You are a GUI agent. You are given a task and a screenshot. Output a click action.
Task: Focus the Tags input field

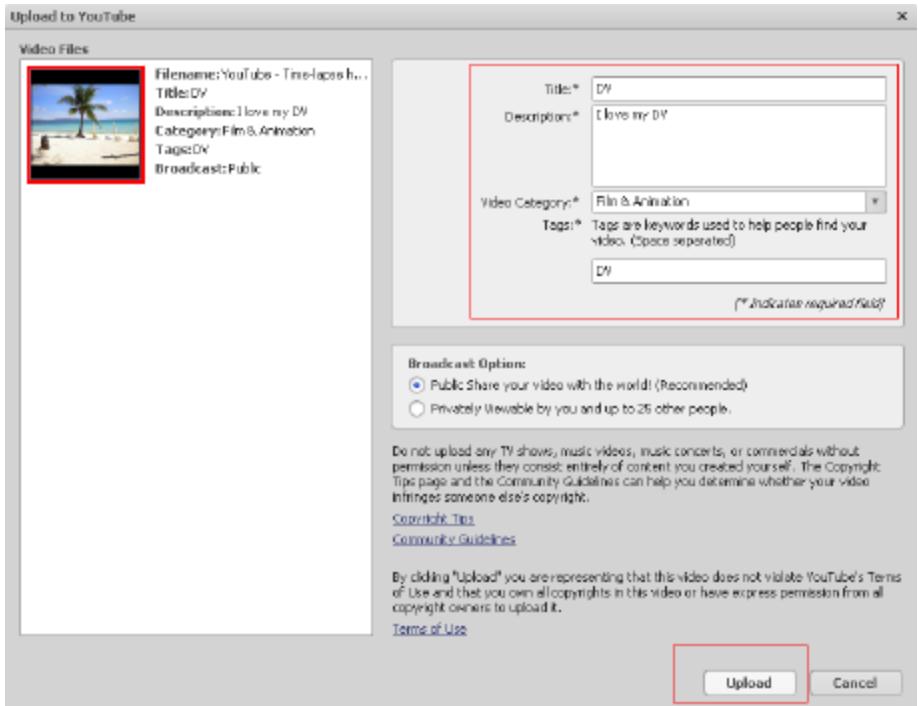(x=739, y=271)
